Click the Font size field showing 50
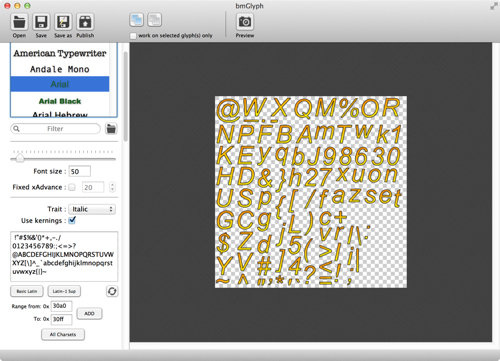The width and height of the screenshot is (500, 361). 80,171
